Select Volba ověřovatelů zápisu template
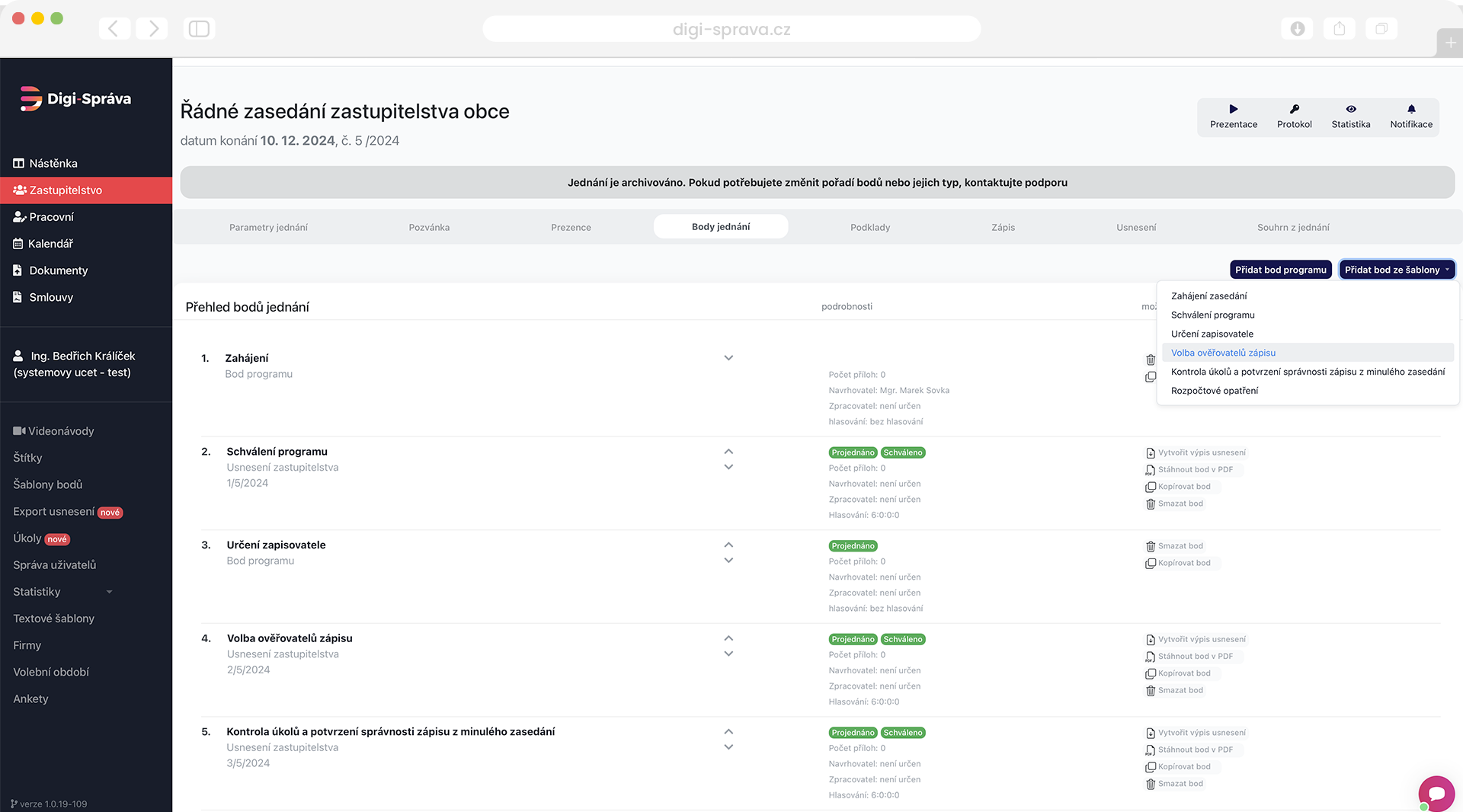1463x812 pixels. tap(1223, 353)
